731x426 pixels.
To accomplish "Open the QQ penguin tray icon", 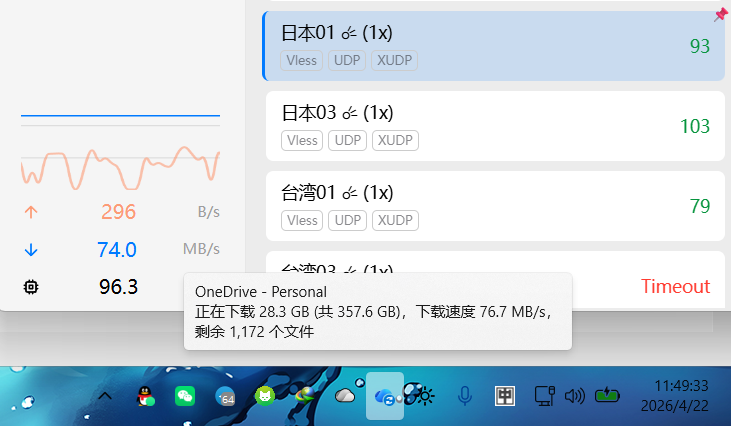I will click(145, 397).
